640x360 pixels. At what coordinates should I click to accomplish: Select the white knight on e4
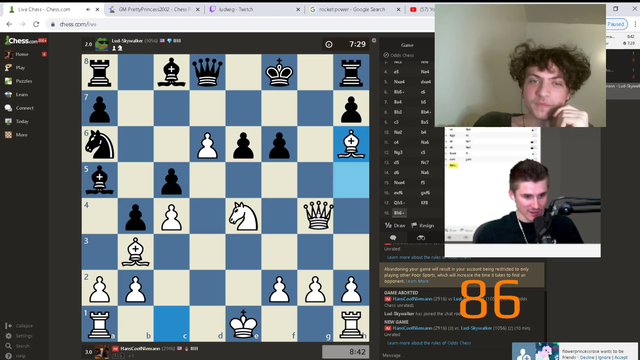click(243, 216)
